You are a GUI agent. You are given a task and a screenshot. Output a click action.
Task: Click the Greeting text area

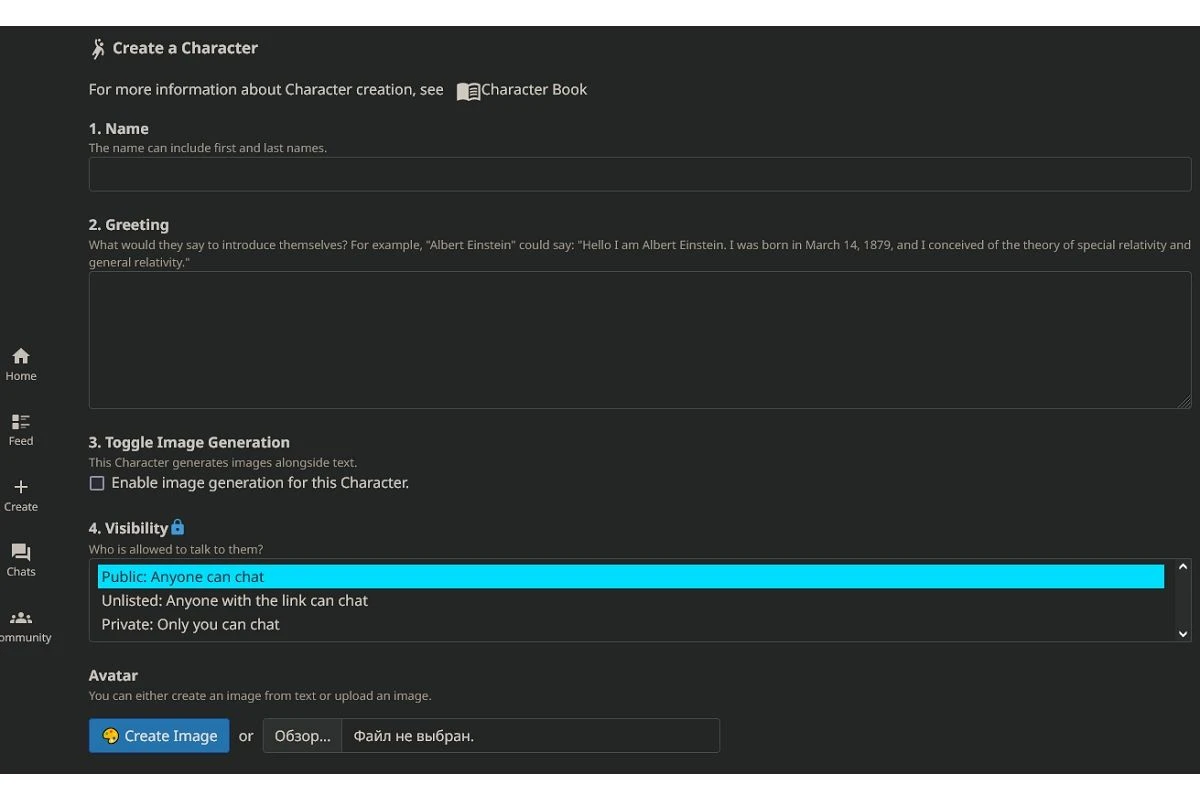(x=640, y=340)
